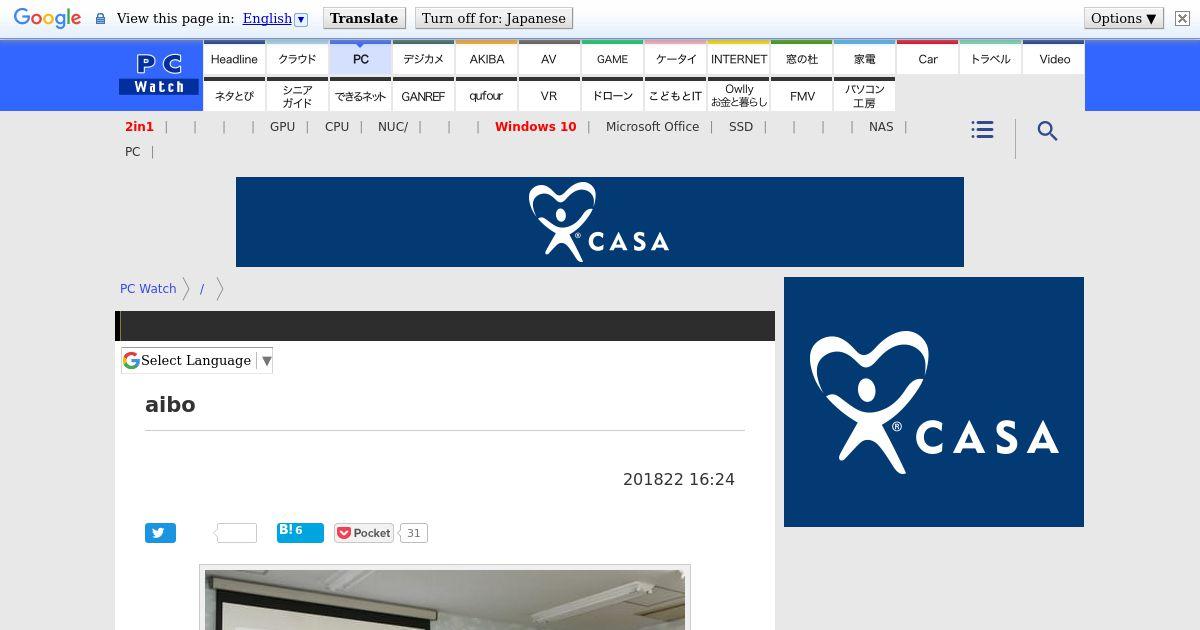Open the qufour tab

tap(486, 95)
